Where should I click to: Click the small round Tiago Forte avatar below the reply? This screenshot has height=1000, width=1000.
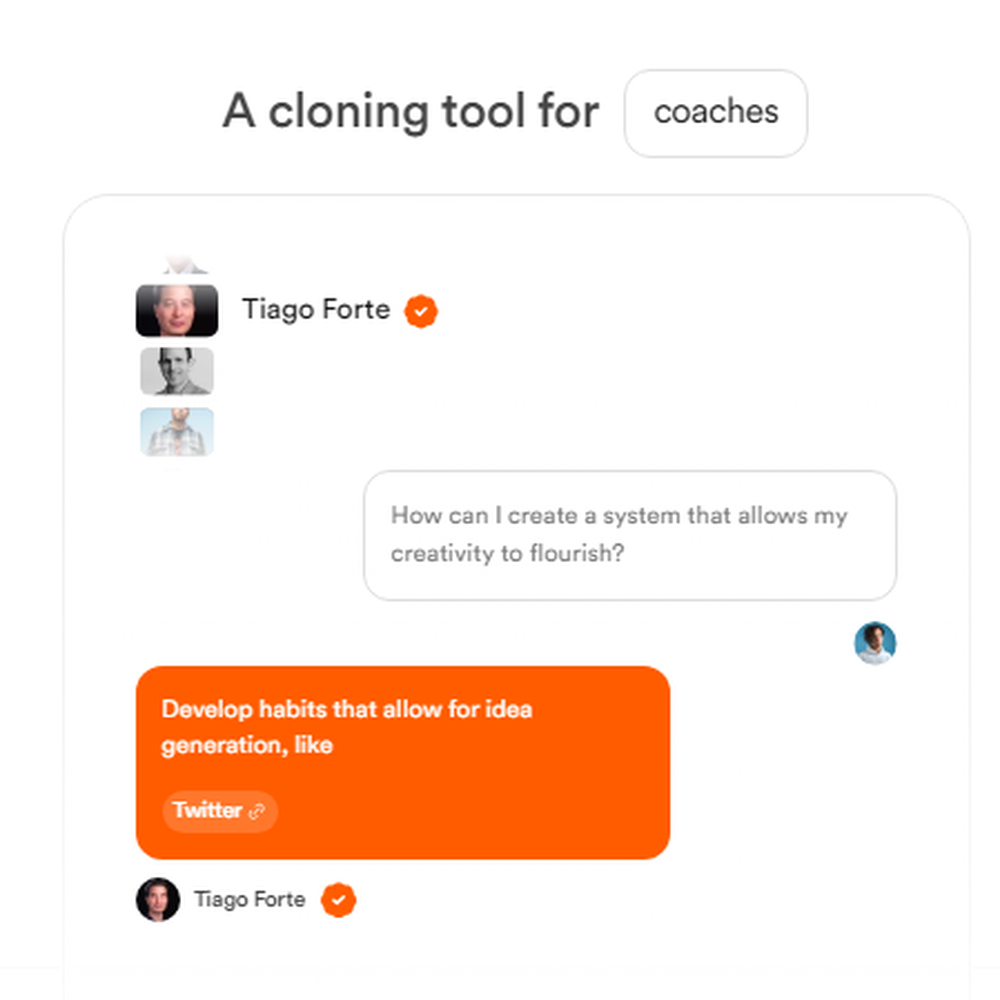pyautogui.click(x=158, y=899)
